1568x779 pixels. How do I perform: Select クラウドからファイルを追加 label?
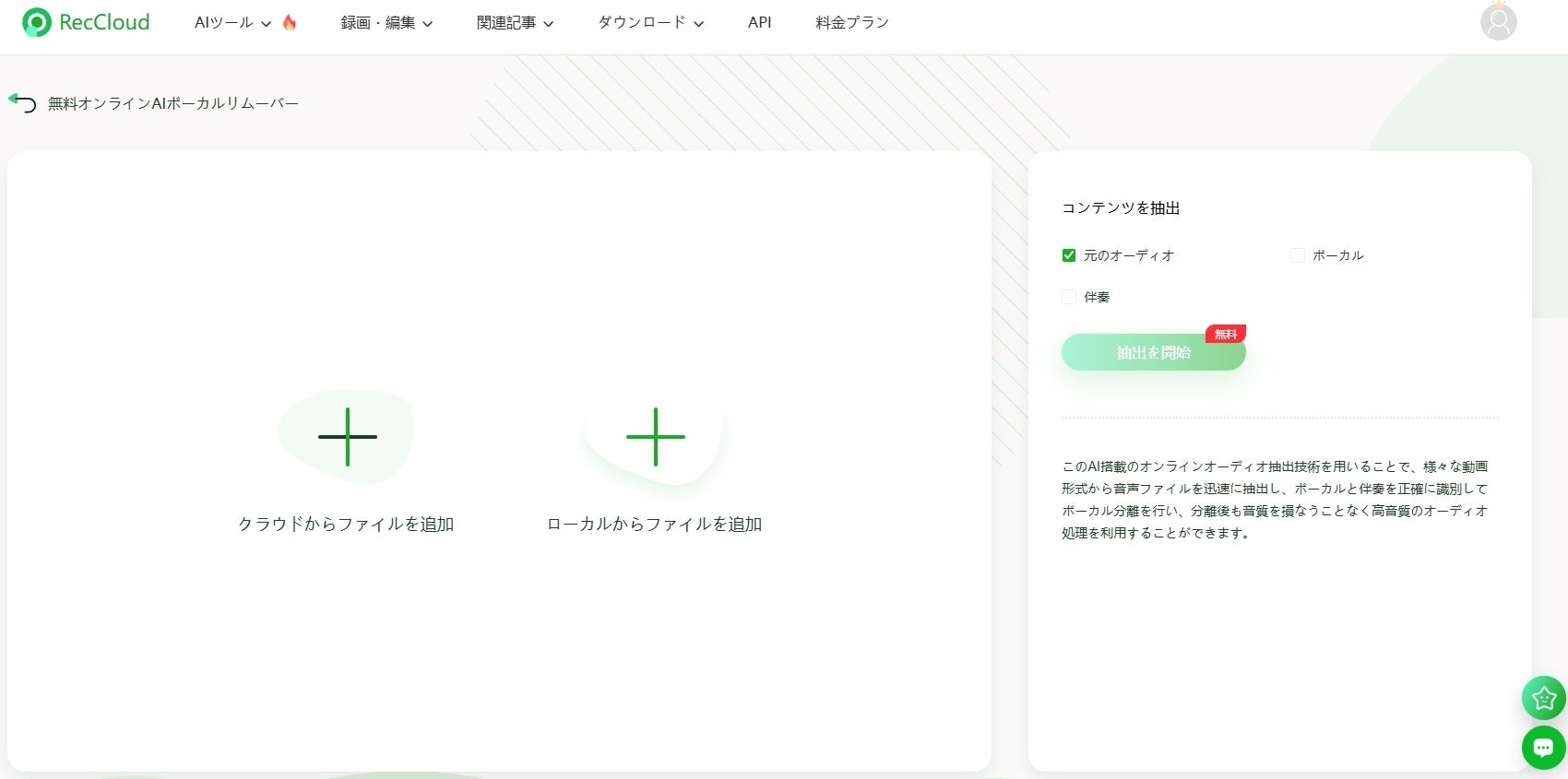[346, 524]
